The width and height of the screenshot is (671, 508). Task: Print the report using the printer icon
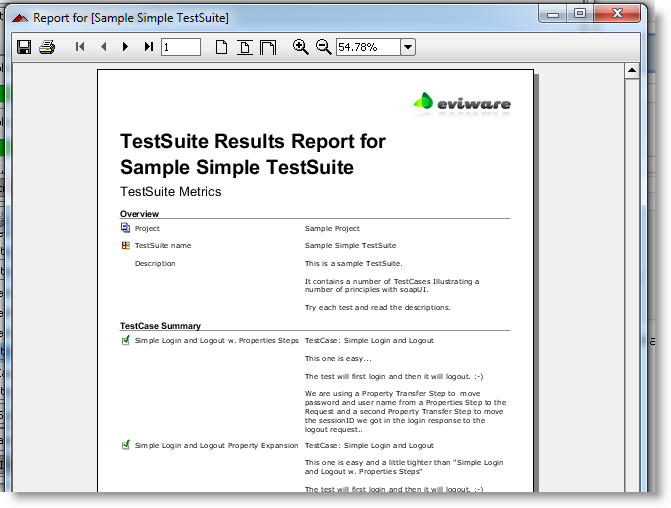point(47,47)
